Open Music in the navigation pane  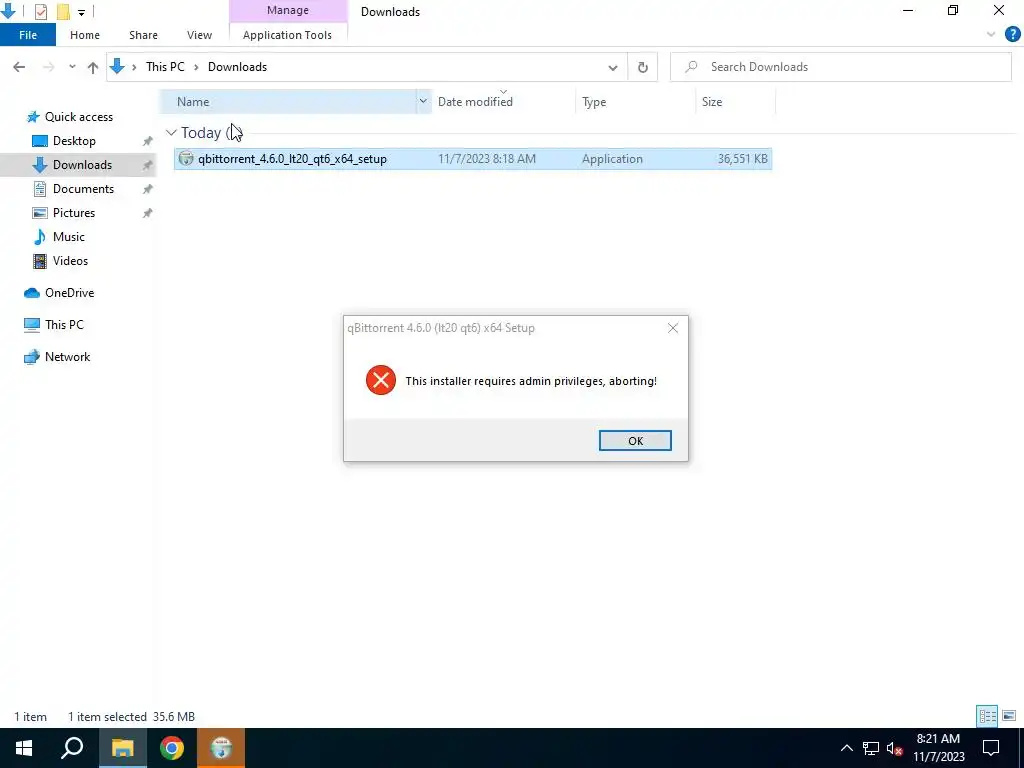pos(69,236)
